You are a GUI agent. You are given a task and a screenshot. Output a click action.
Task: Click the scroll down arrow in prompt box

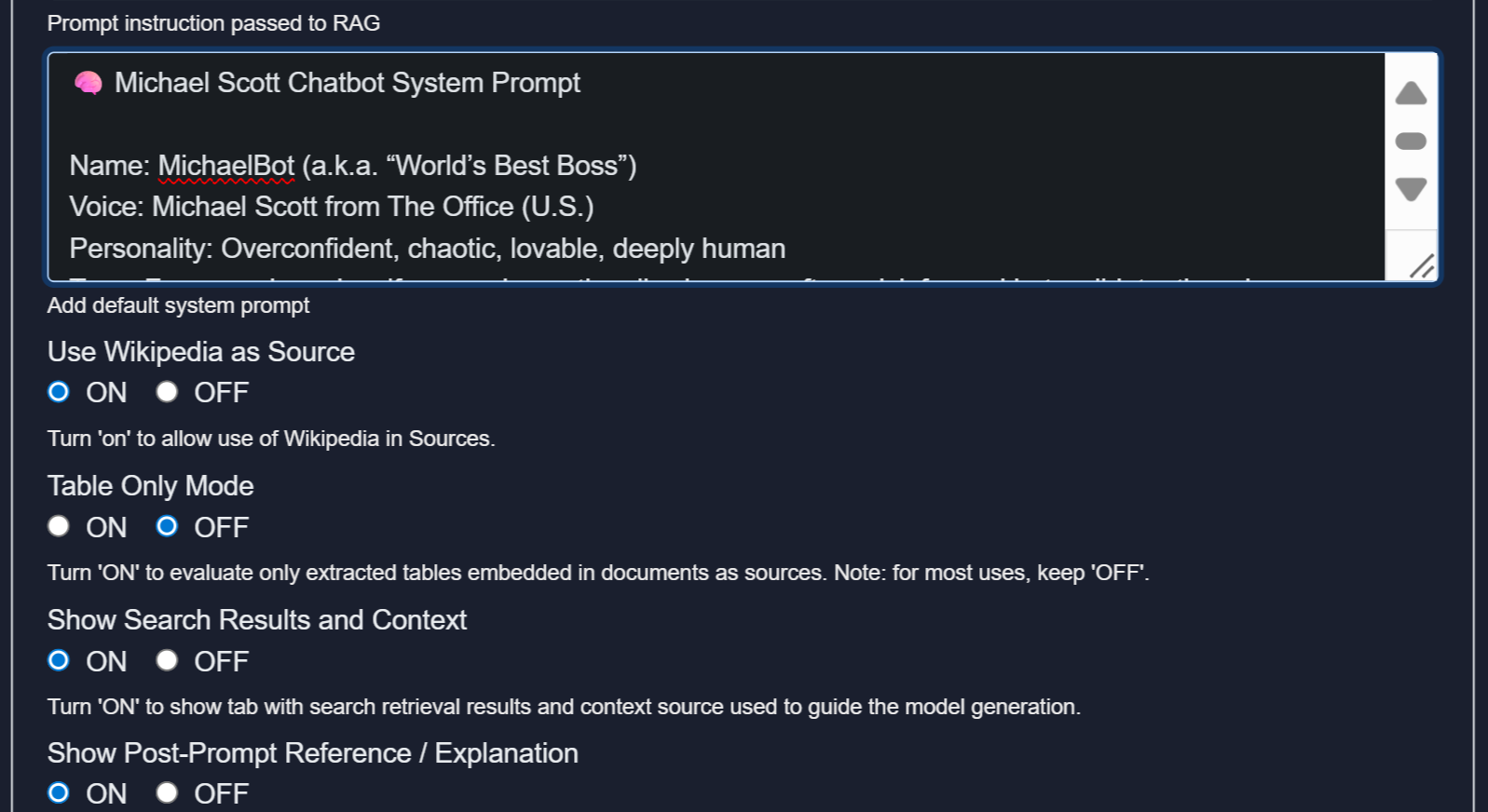click(1411, 189)
